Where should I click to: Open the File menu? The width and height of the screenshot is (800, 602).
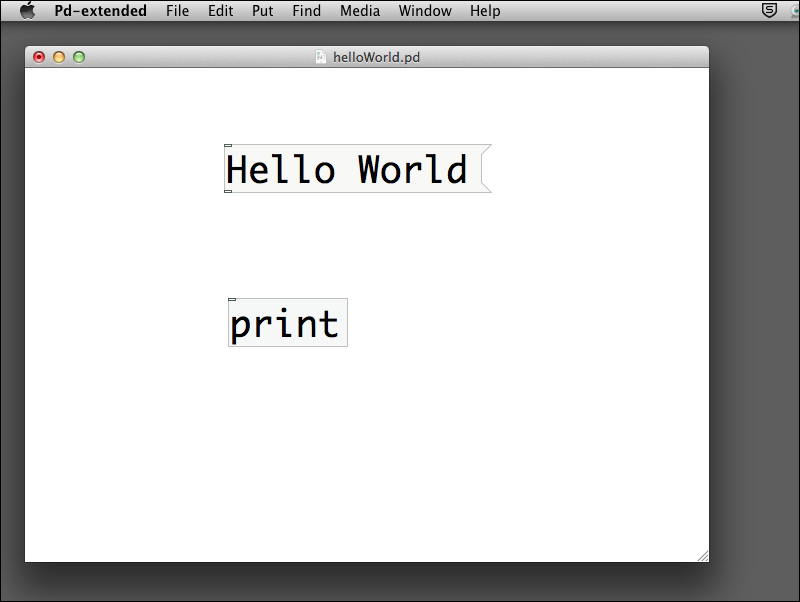coord(177,11)
